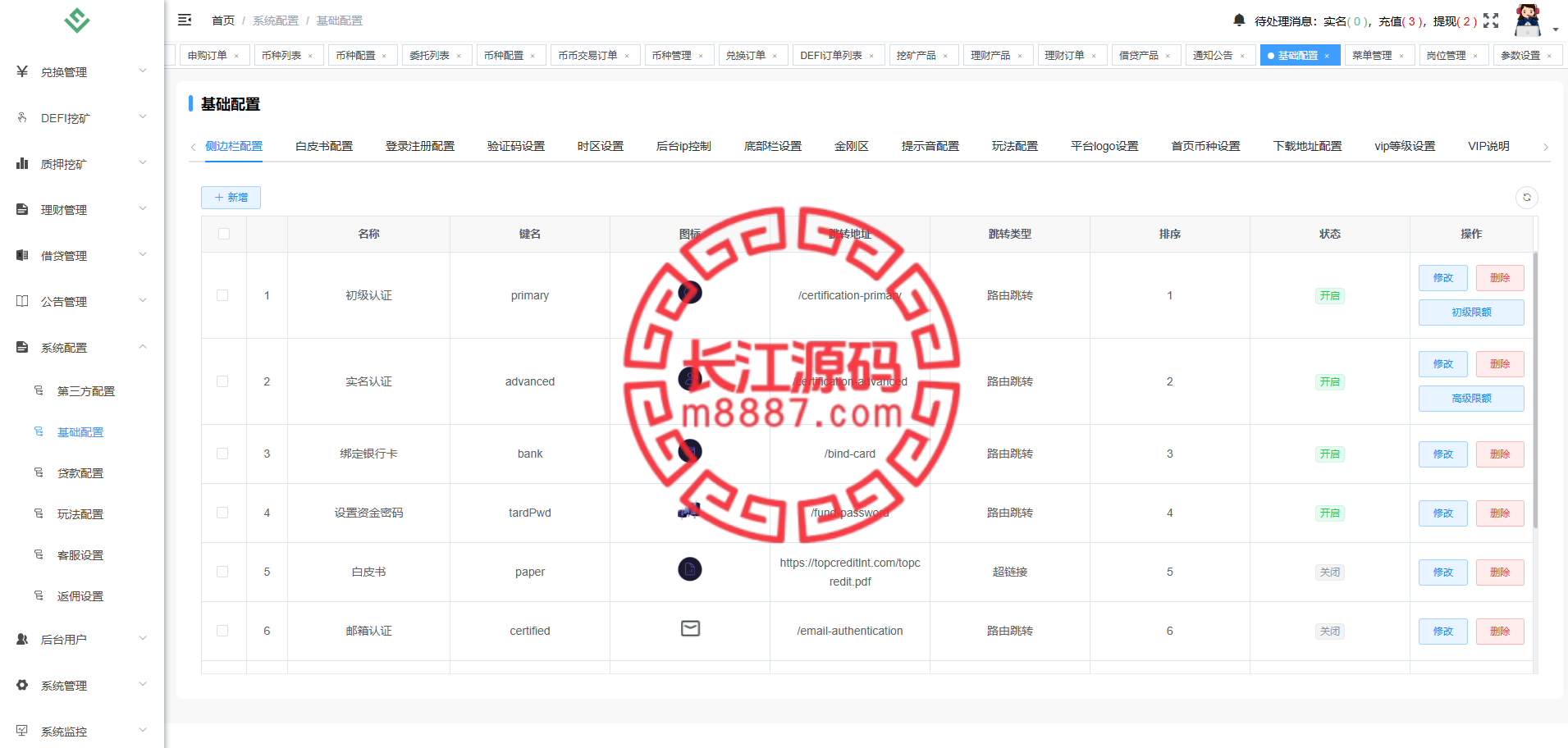
Task: Collapse the 系统配置 sidebar menu
Action: [x=82, y=347]
